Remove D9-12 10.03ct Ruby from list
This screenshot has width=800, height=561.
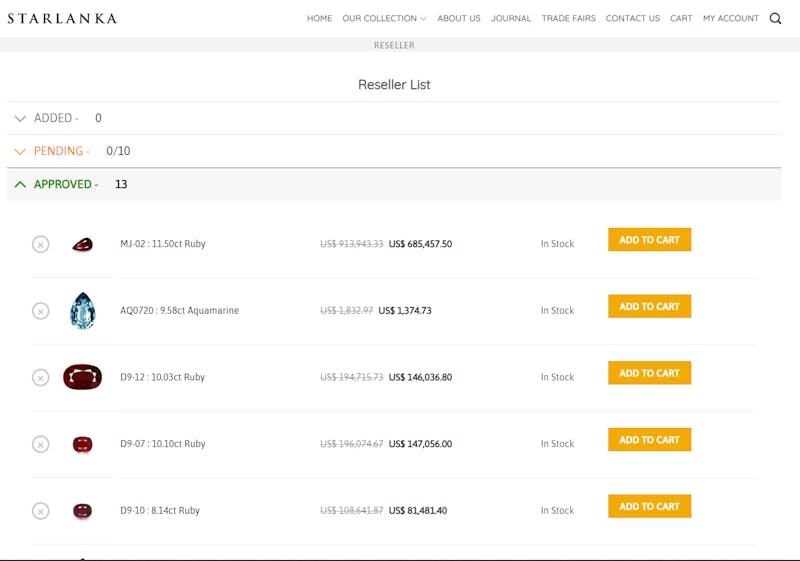[x=41, y=377]
